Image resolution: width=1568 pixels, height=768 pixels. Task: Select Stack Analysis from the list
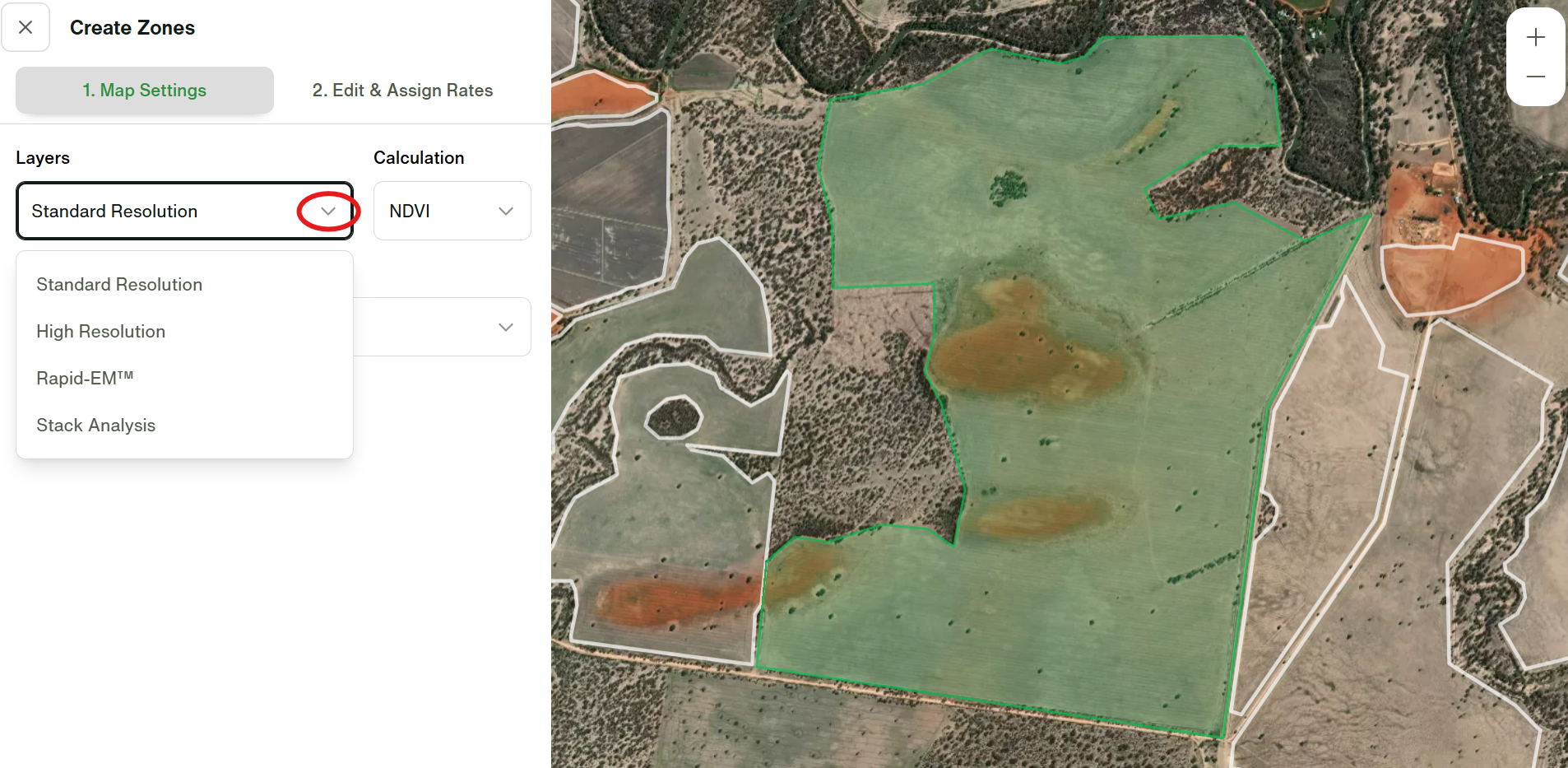tap(96, 426)
